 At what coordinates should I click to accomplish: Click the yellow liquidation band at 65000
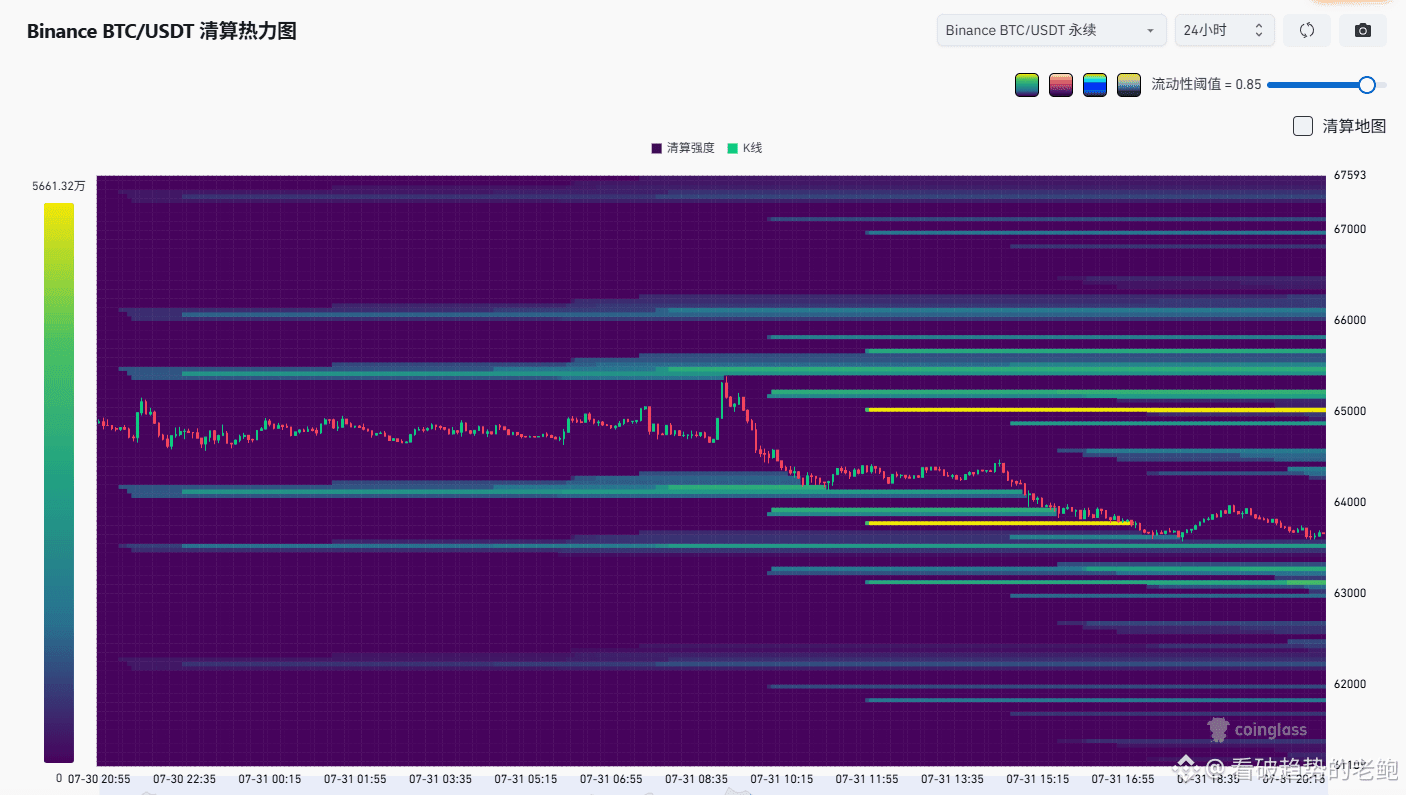pos(1096,410)
